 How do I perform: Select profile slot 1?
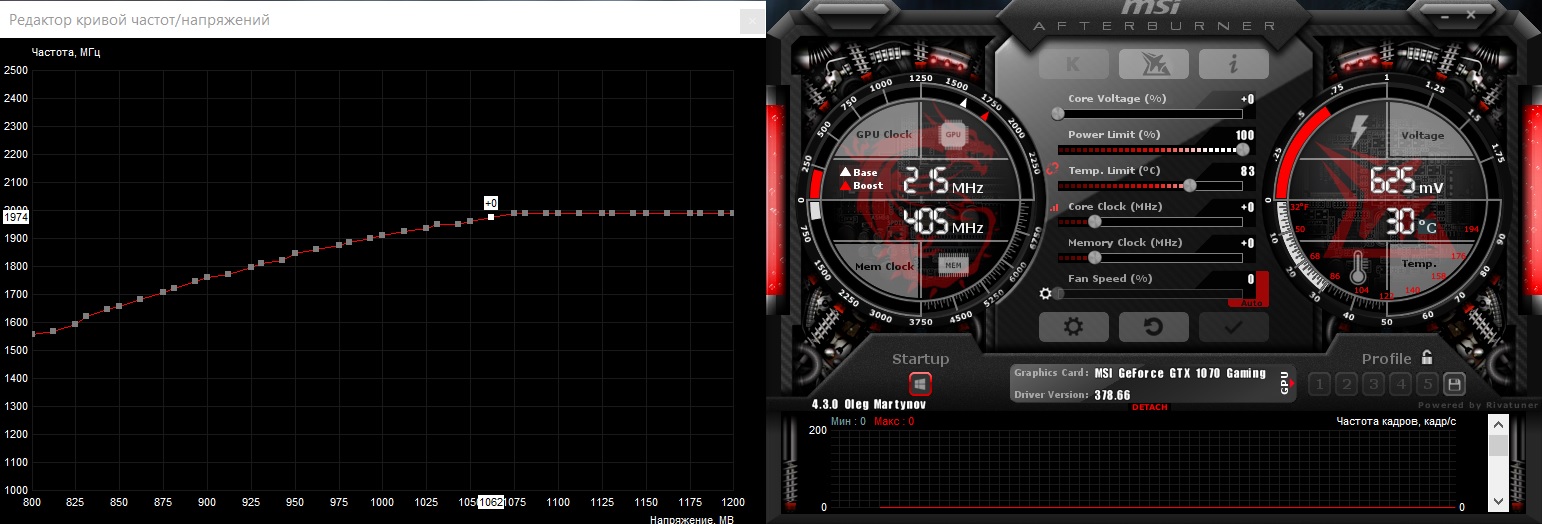[x=1319, y=384]
